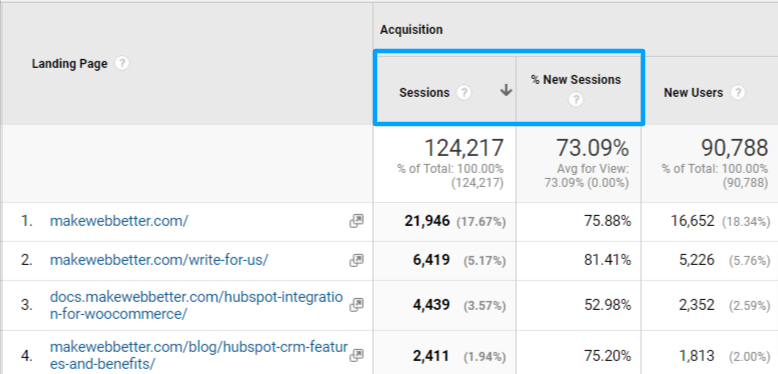778x374 pixels.
Task: Select new users value 16,652
Action: [x=693, y=221]
